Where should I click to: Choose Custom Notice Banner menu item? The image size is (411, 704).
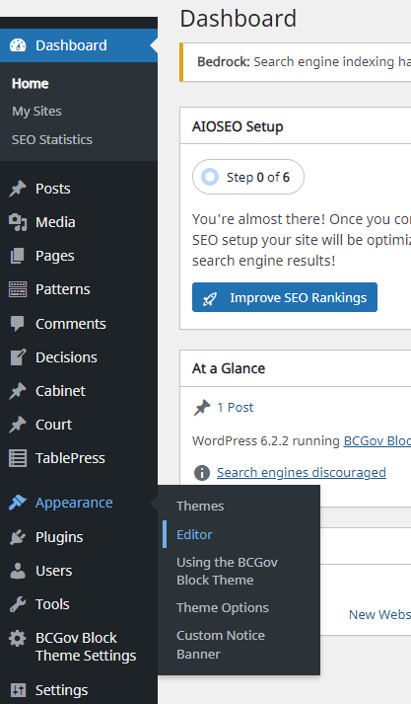tap(221, 645)
